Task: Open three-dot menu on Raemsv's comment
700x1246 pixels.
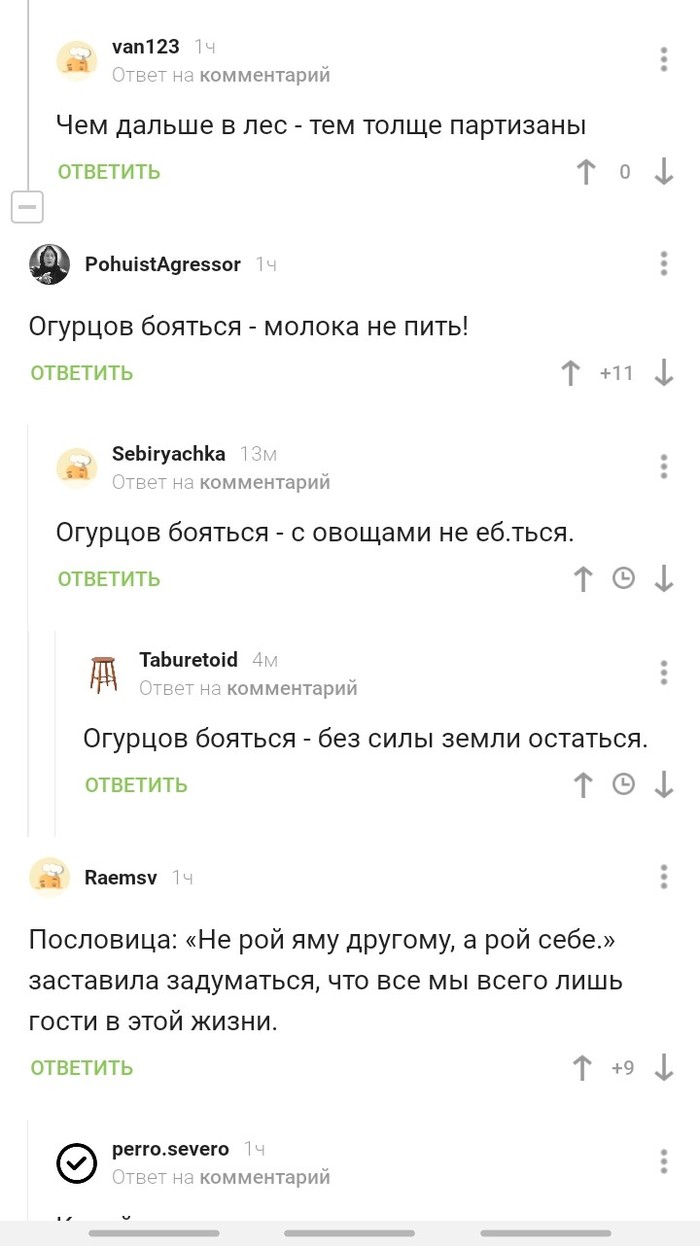Action: [664, 877]
